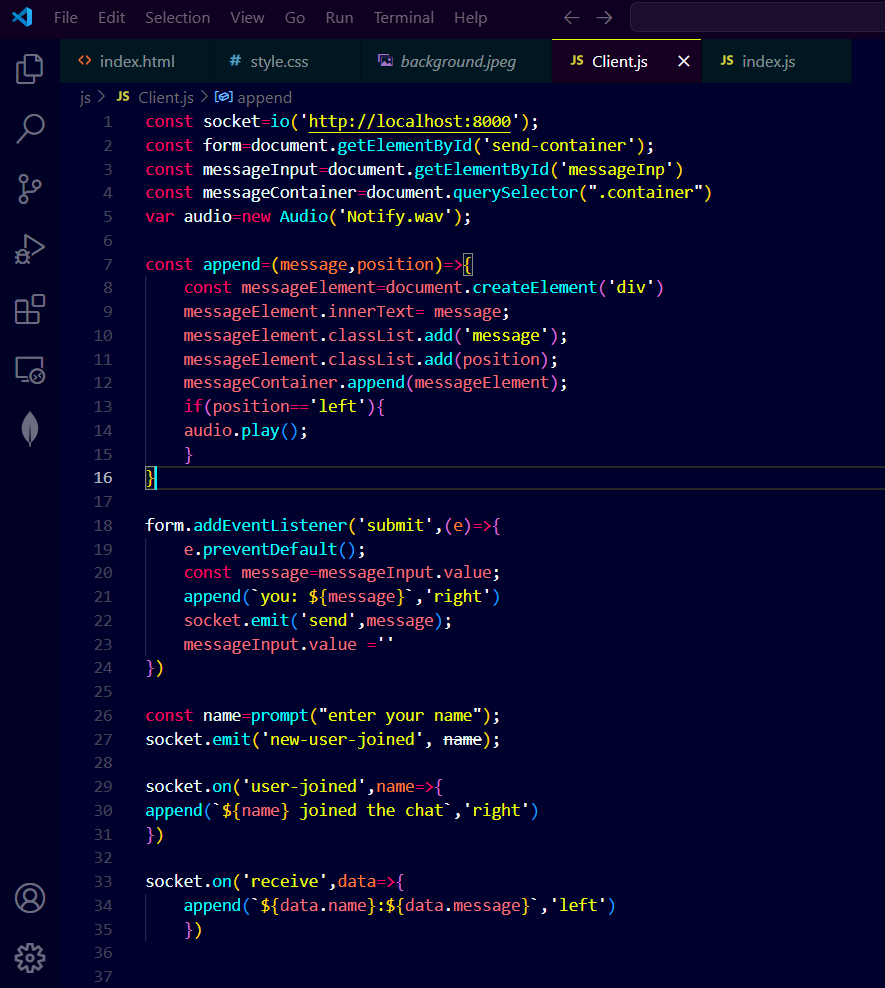The image size is (885, 988).
Task: Click 'receive' string on line 33
Action: [x=285, y=882]
